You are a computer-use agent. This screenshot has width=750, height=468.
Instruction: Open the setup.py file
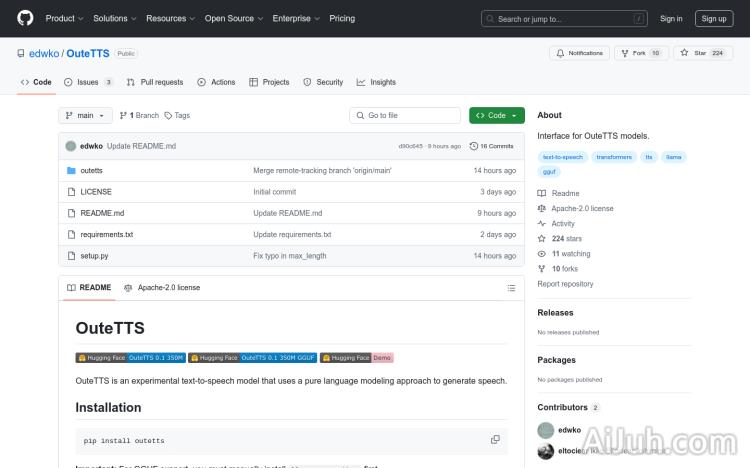coord(94,256)
